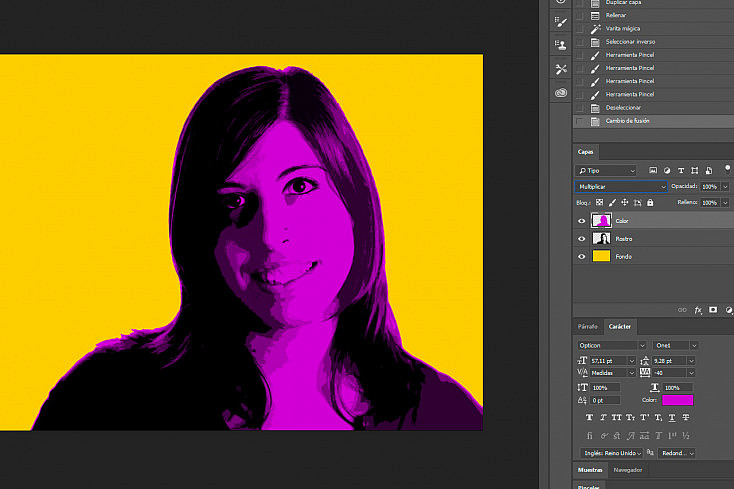The image size is (734, 489).
Task: Select Rellenar history state
Action: coord(653,15)
